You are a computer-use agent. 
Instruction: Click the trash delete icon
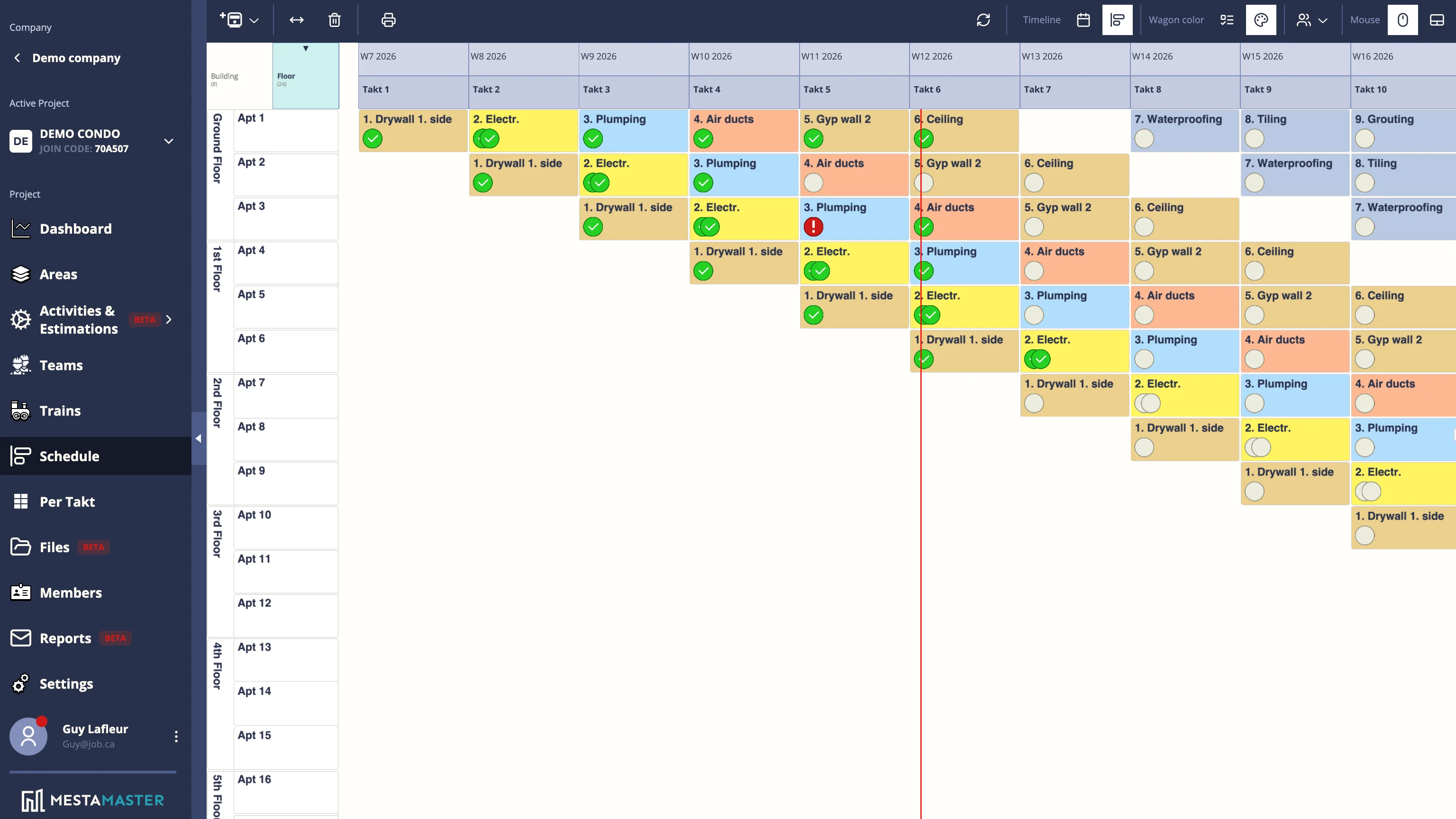[335, 20]
